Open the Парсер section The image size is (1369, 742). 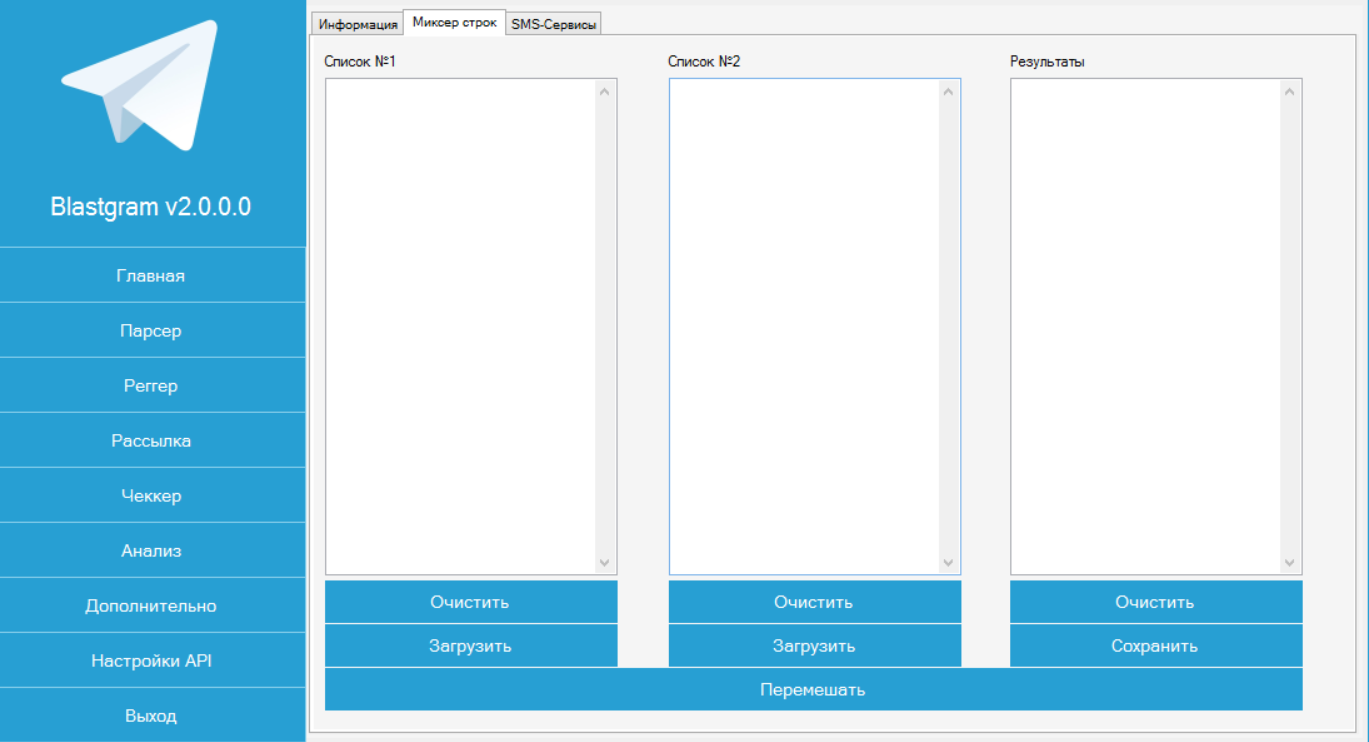(x=151, y=331)
